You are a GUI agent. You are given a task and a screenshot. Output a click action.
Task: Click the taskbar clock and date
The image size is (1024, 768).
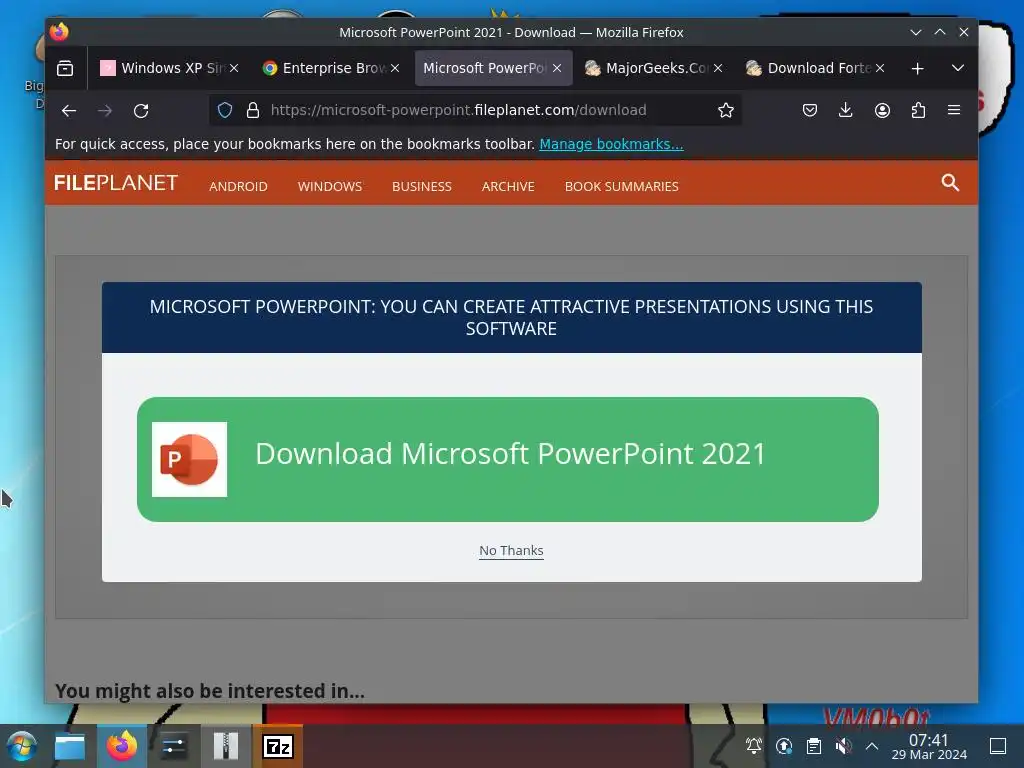929,746
